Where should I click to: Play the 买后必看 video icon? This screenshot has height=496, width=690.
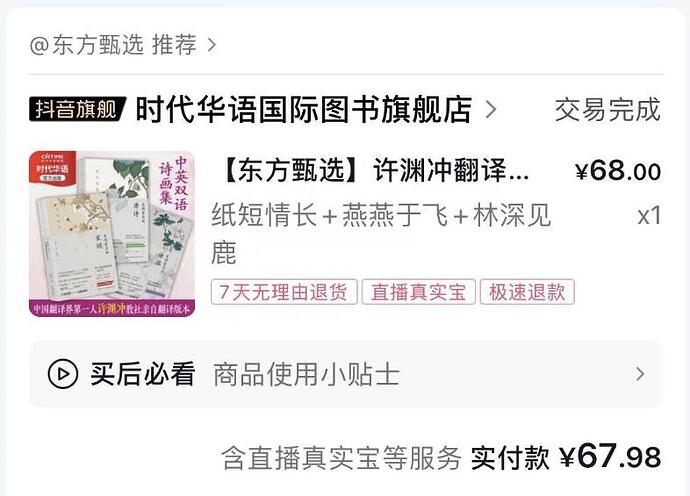click(x=63, y=374)
